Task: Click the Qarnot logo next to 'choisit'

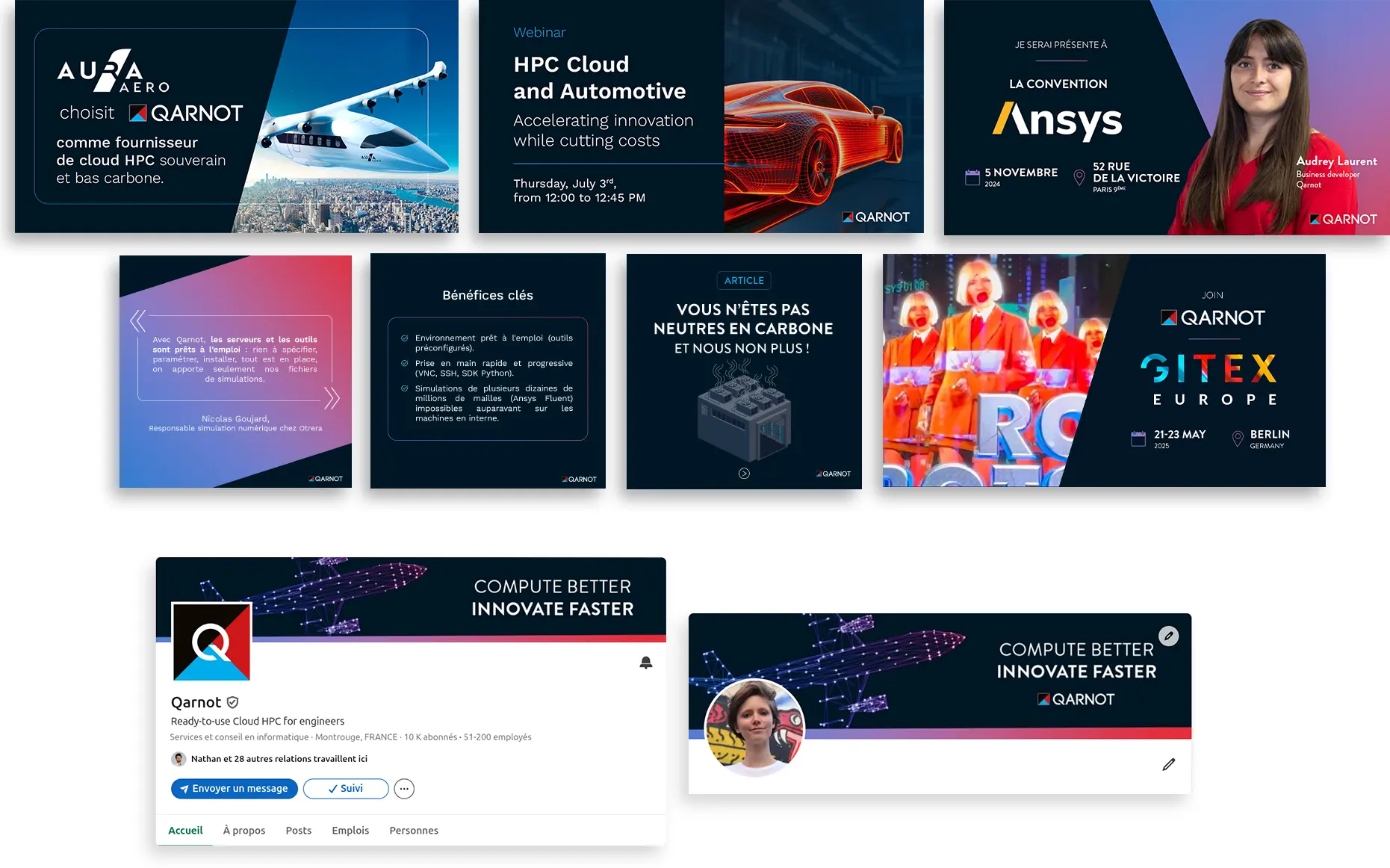Action: click(x=186, y=113)
